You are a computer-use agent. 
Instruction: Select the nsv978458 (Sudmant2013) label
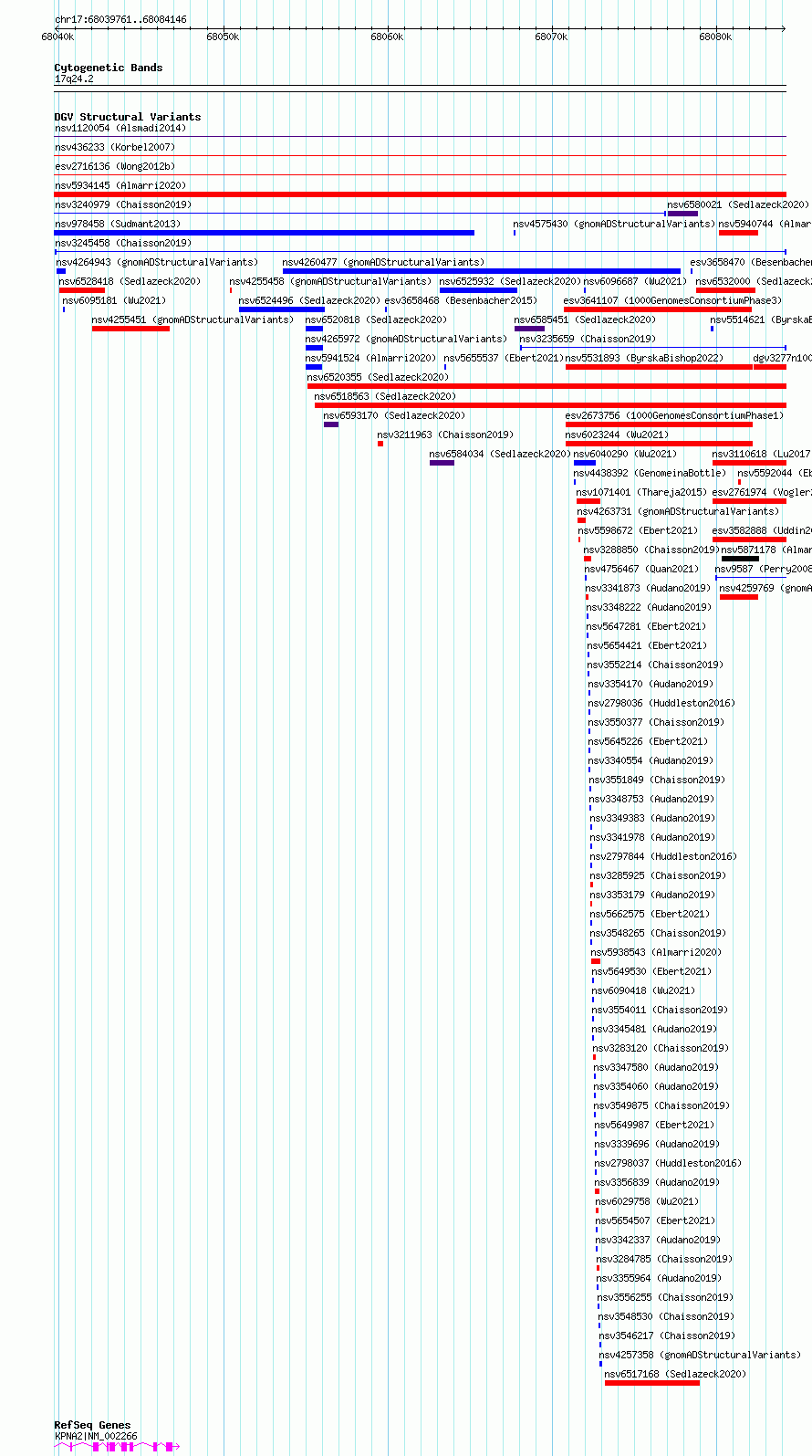(117, 224)
